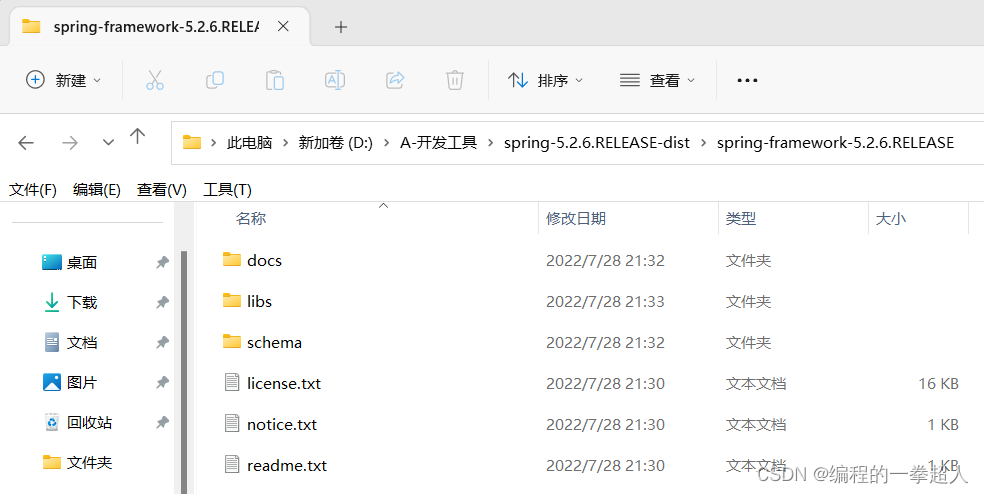
Task: Expand chevron after 新加卷 (D:) breadcrumb
Action: pyautogui.click(x=387, y=143)
